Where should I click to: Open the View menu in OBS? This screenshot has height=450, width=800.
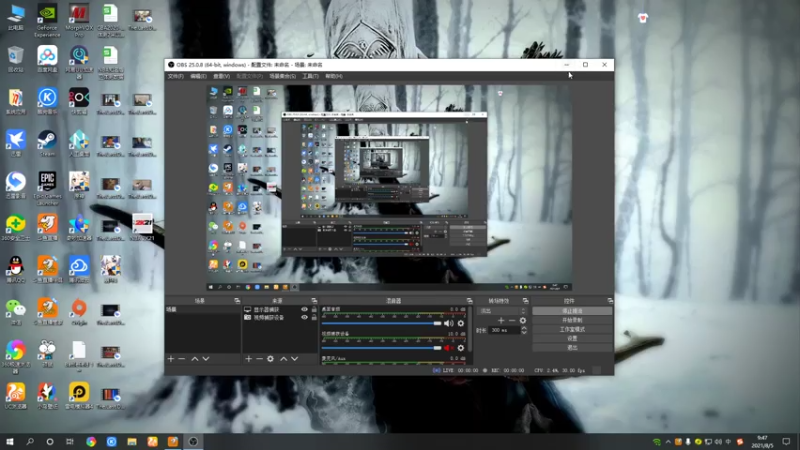tap(221, 76)
